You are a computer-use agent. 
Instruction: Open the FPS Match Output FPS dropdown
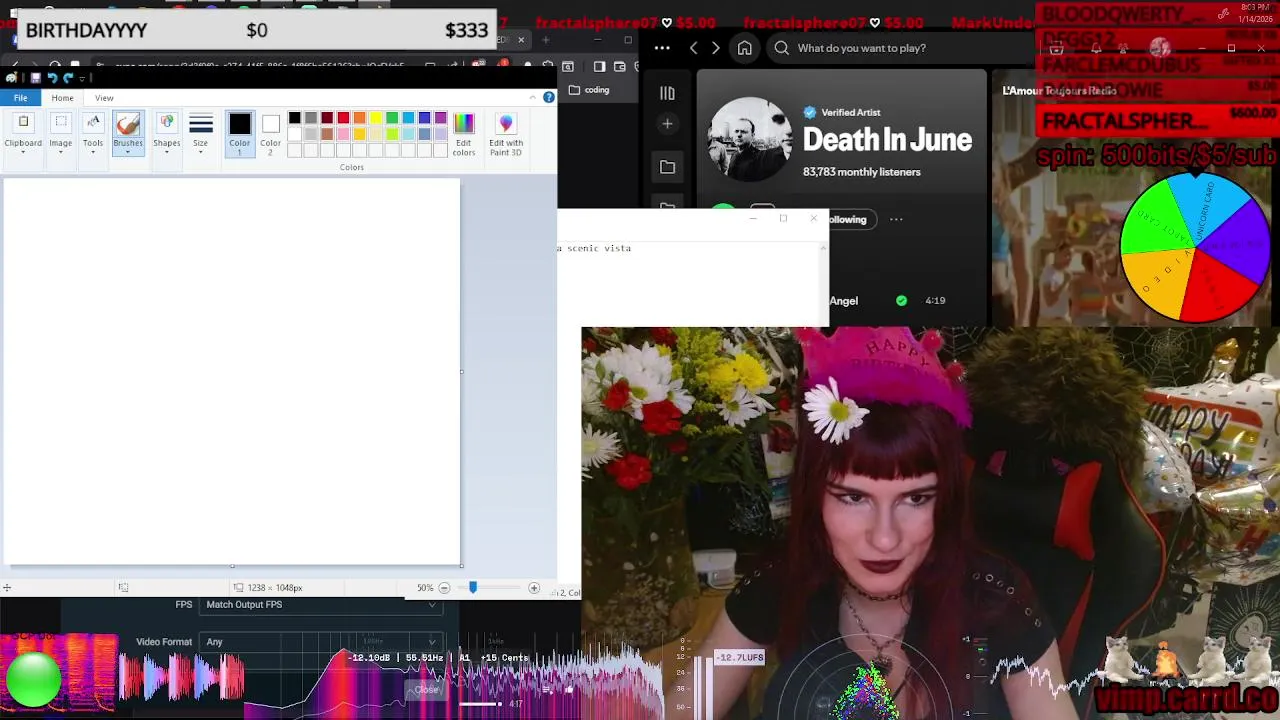[321, 605]
